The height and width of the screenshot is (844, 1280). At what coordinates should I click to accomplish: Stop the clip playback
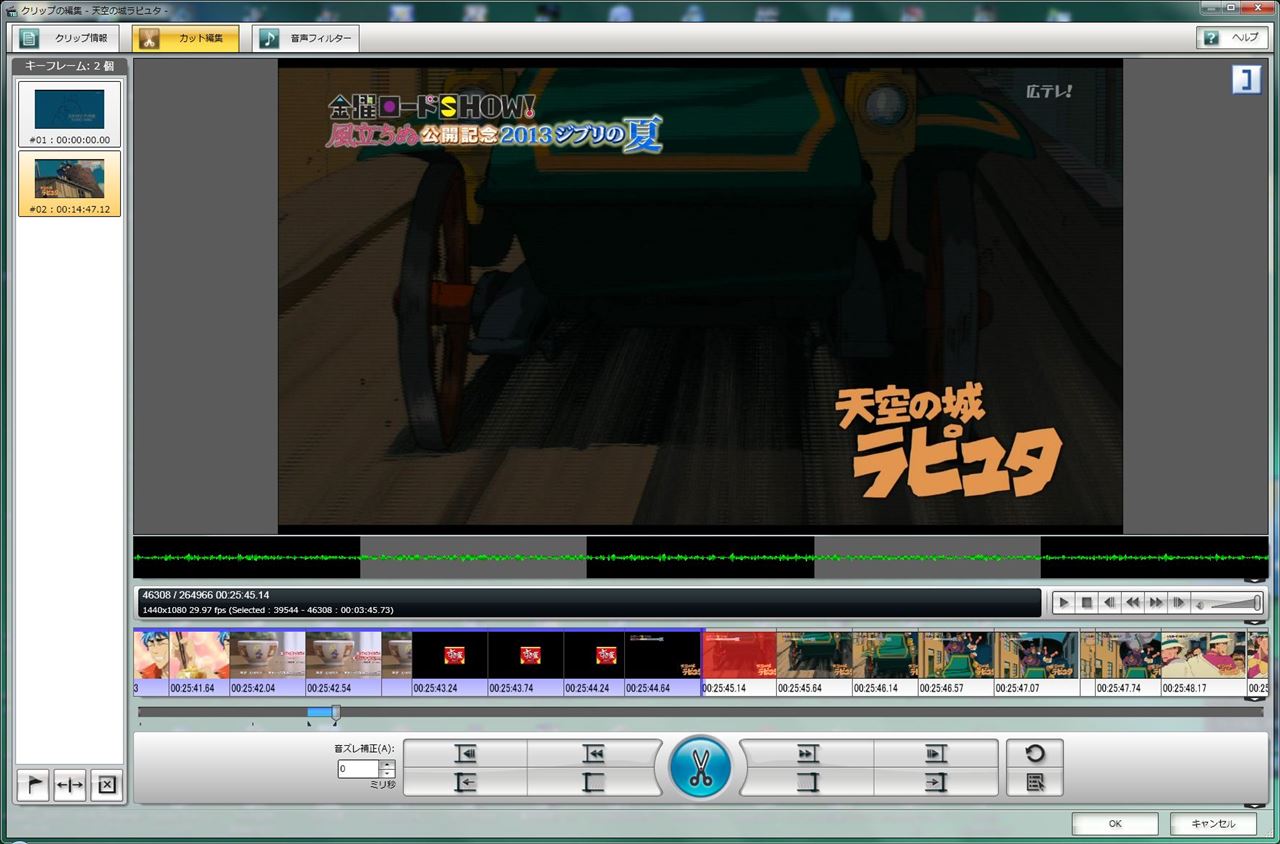click(x=1087, y=602)
